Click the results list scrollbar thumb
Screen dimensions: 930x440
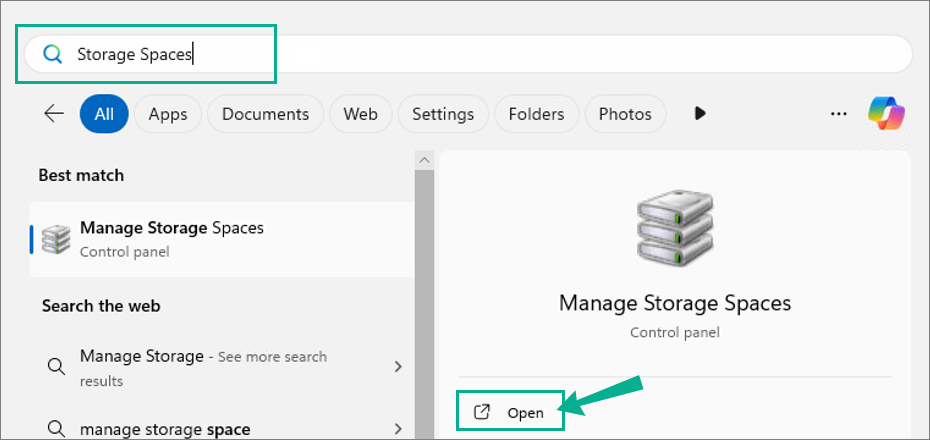point(424,304)
